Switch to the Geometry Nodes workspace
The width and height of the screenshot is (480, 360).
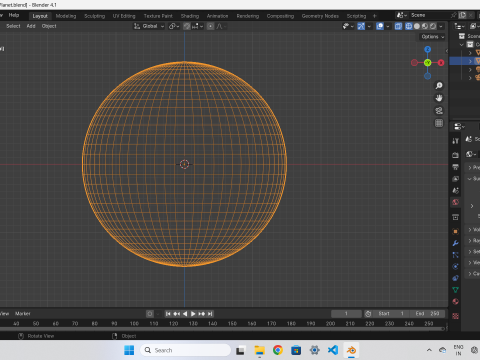(320, 16)
